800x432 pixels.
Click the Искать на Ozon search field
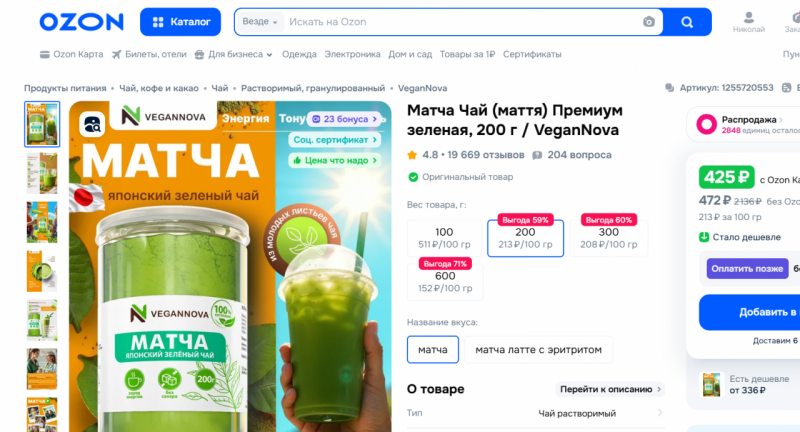click(462, 22)
